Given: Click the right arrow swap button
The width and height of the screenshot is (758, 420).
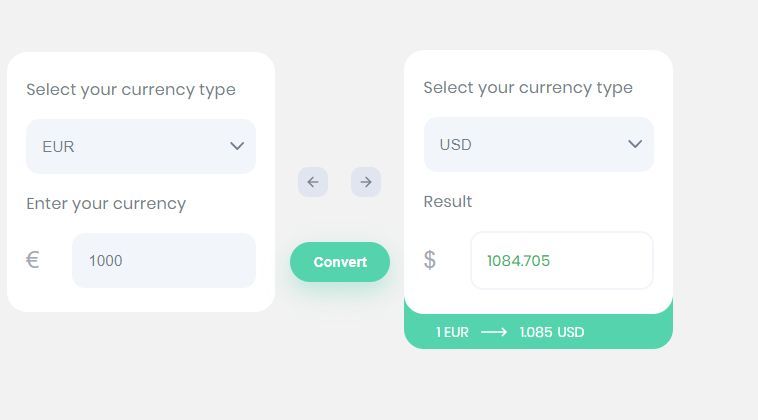Looking at the screenshot, I should click(366, 182).
